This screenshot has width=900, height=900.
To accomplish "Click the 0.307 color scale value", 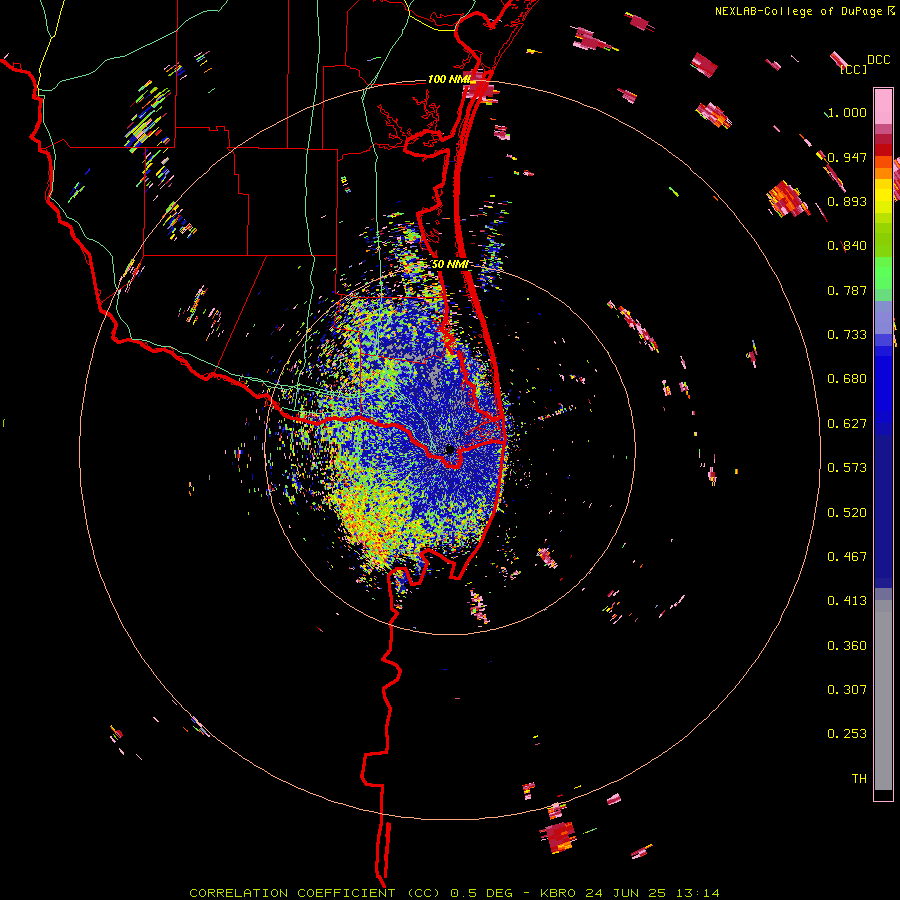I will point(847,690).
